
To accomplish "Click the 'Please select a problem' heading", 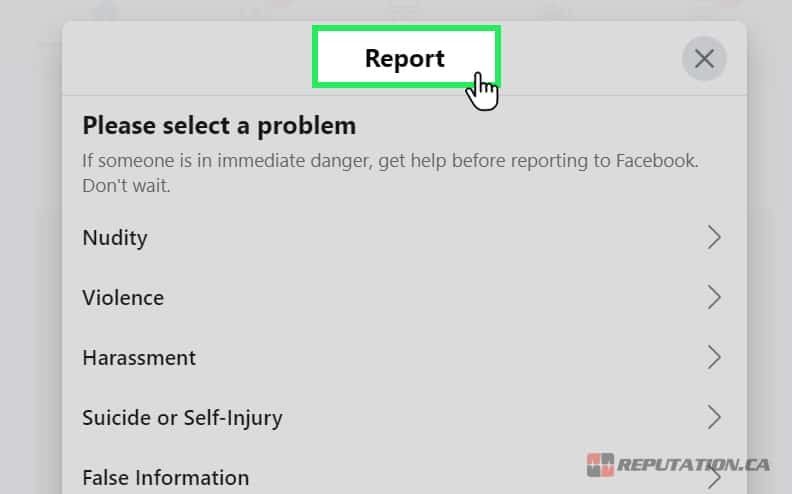I will pyautogui.click(x=219, y=126).
